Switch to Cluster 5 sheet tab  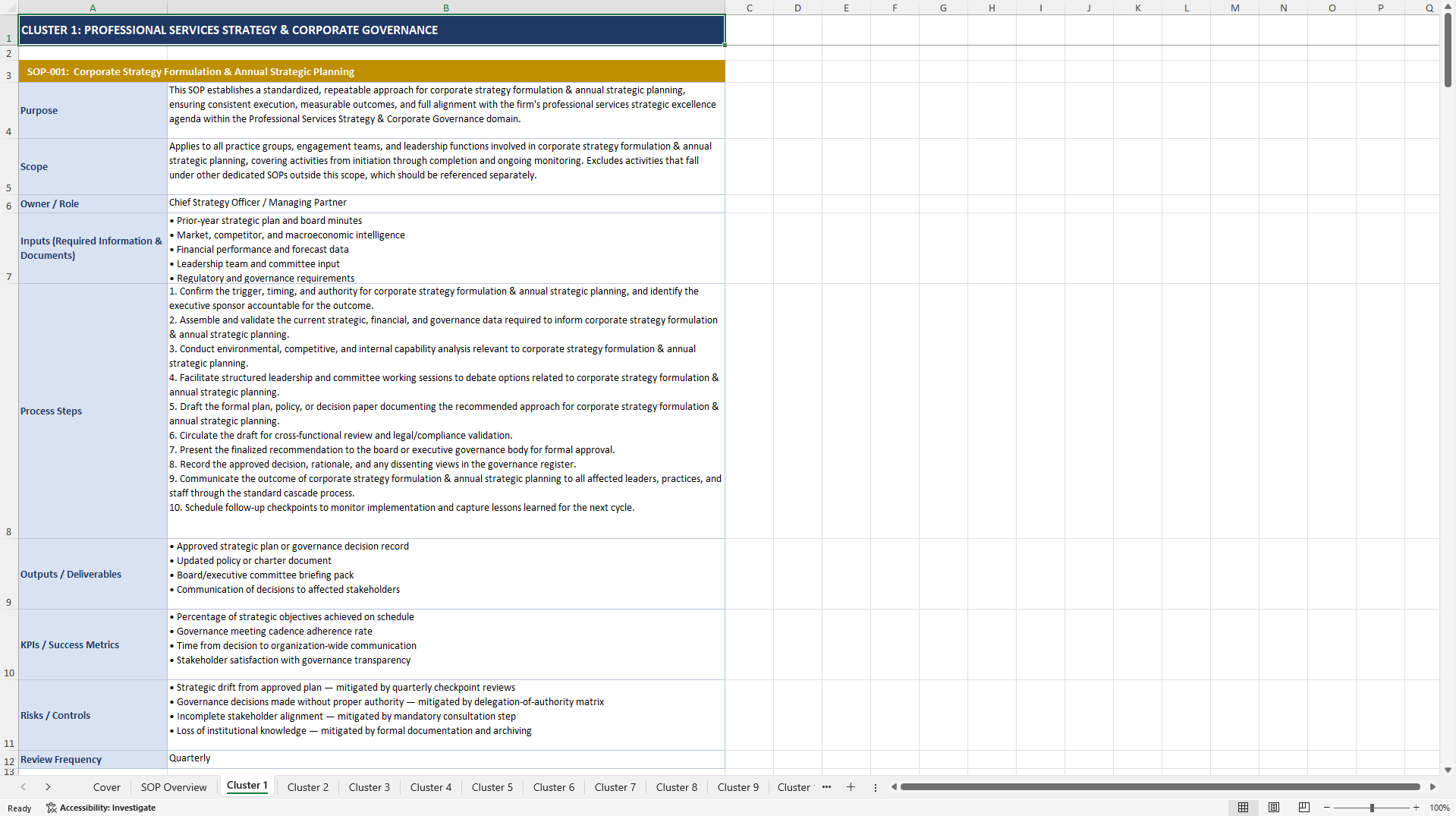[492, 787]
